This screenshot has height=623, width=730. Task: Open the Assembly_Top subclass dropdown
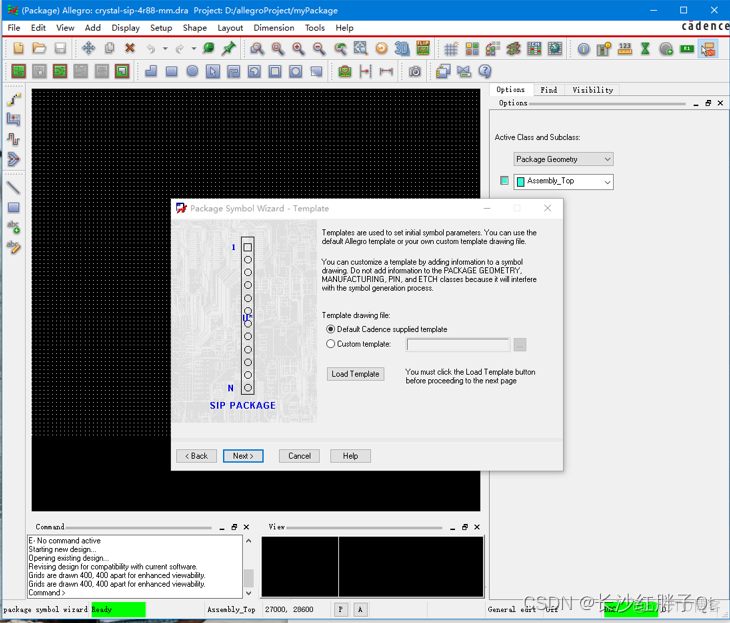(563, 181)
